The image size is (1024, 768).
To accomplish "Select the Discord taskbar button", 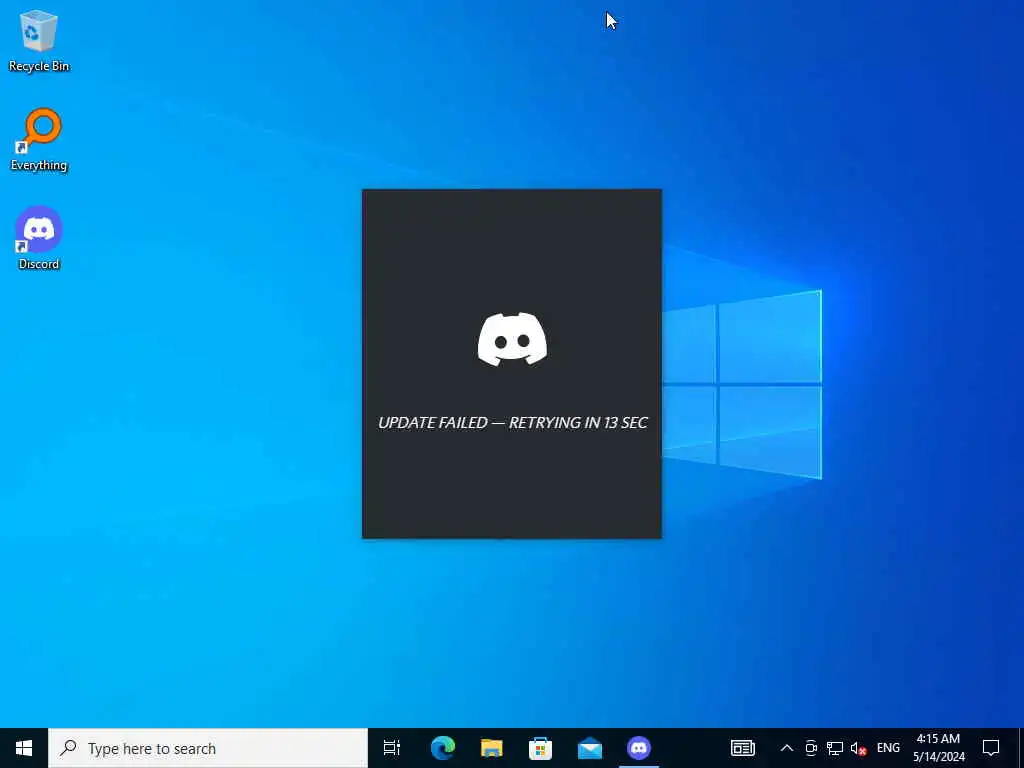I will [x=639, y=748].
